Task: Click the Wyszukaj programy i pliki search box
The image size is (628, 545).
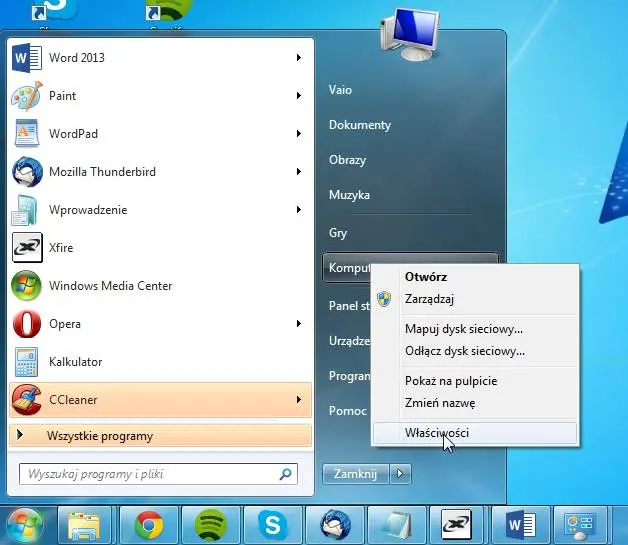Action: (x=148, y=474)
